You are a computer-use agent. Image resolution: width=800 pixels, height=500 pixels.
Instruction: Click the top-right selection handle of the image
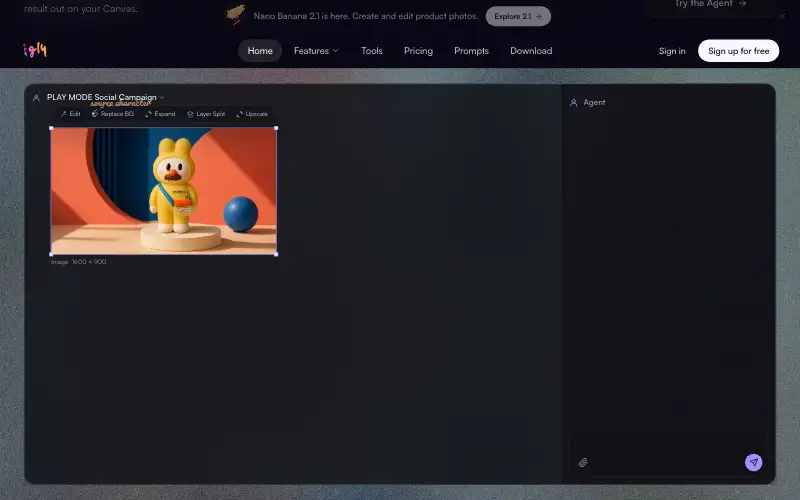coord(277,128)
